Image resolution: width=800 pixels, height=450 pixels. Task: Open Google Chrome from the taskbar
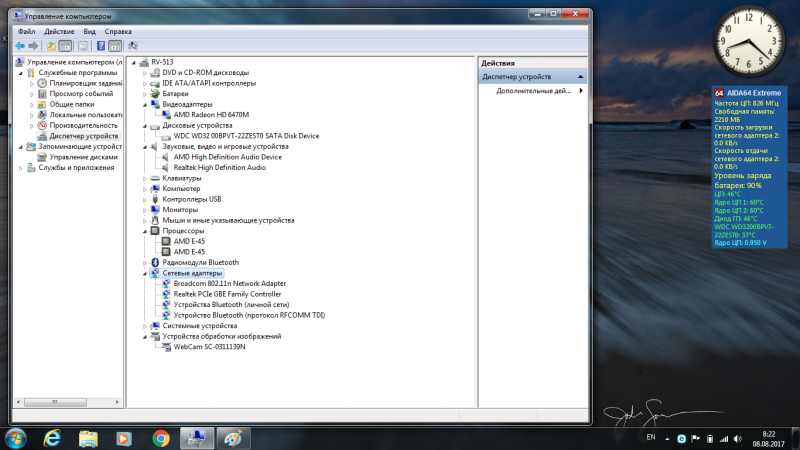pyautogui.click(x=160, y=437)
